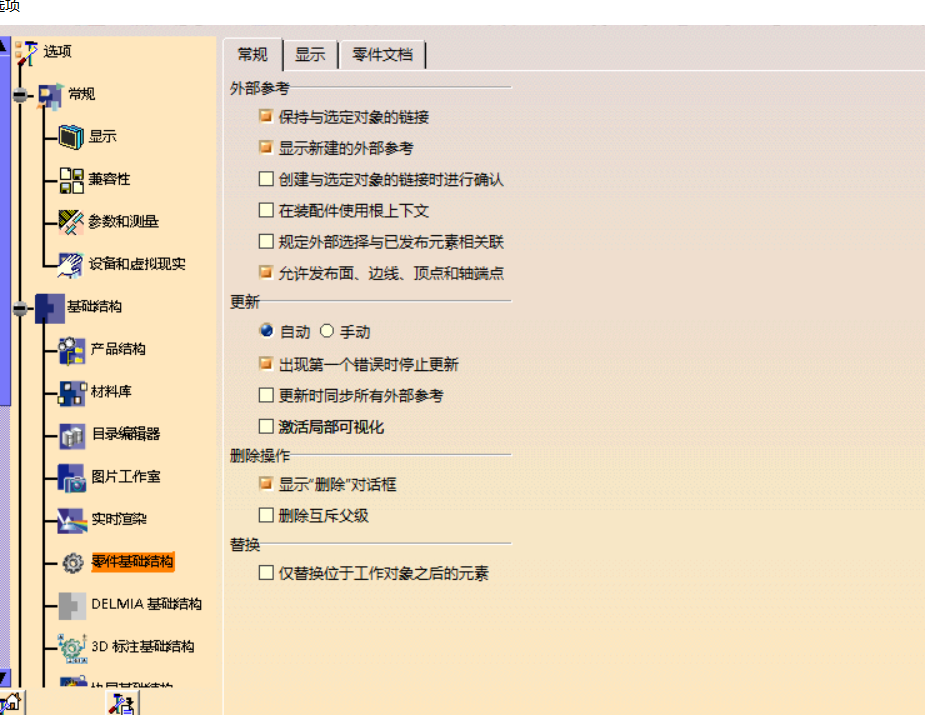The image size is (925, 715).
Task: Select the DELMIA 基础结构 icon
Action: coord(72,606)
